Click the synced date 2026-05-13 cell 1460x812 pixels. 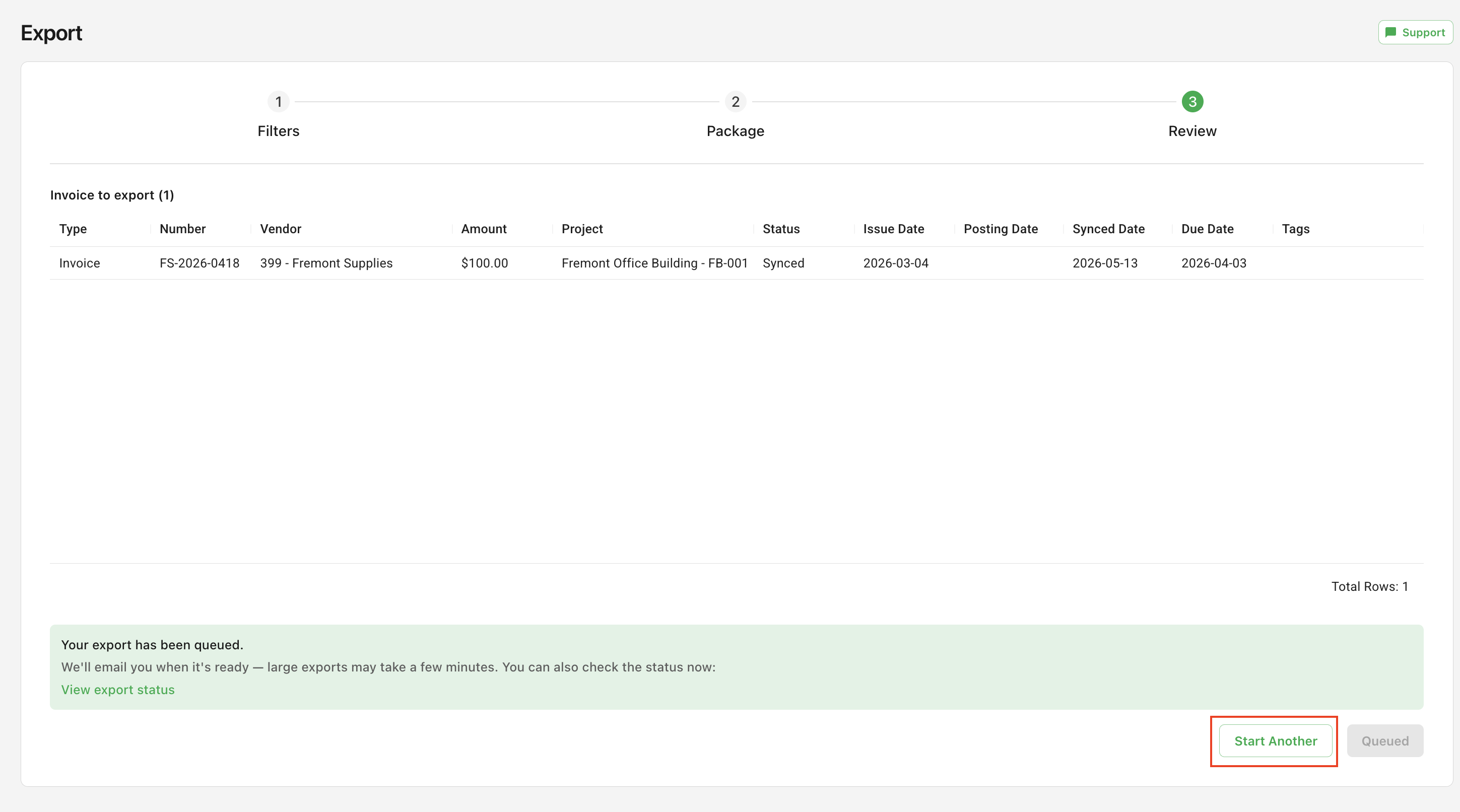[1105, 263]
